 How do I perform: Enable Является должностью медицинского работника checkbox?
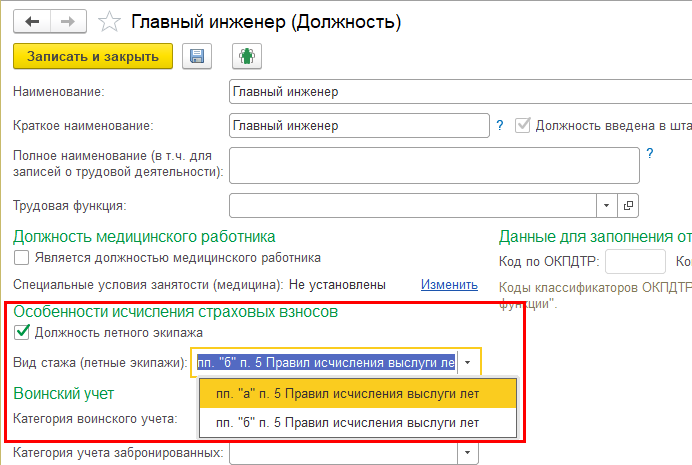point(22,257)
